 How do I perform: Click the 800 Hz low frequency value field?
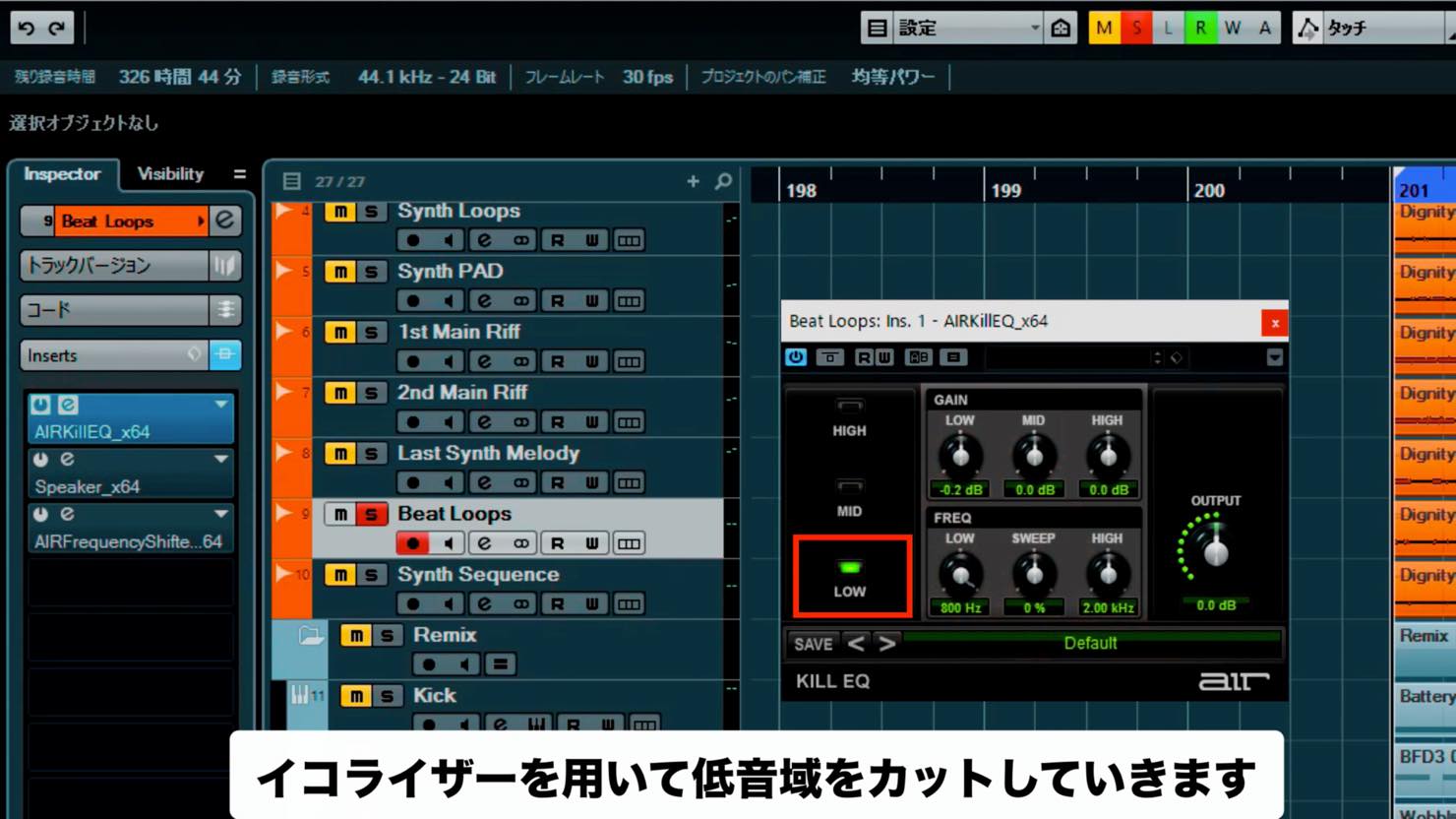tap(960, 608)
